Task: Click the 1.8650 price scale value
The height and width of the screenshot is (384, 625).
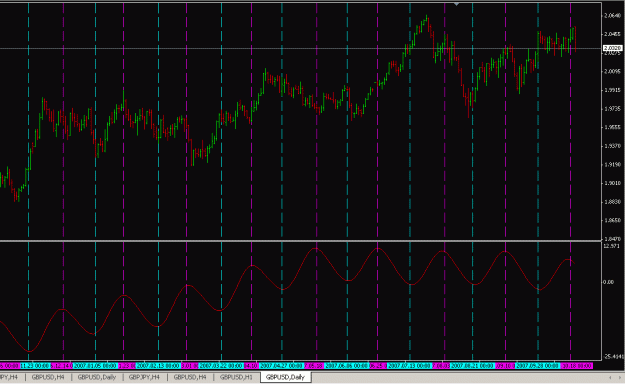Action: tap(612, 220)
